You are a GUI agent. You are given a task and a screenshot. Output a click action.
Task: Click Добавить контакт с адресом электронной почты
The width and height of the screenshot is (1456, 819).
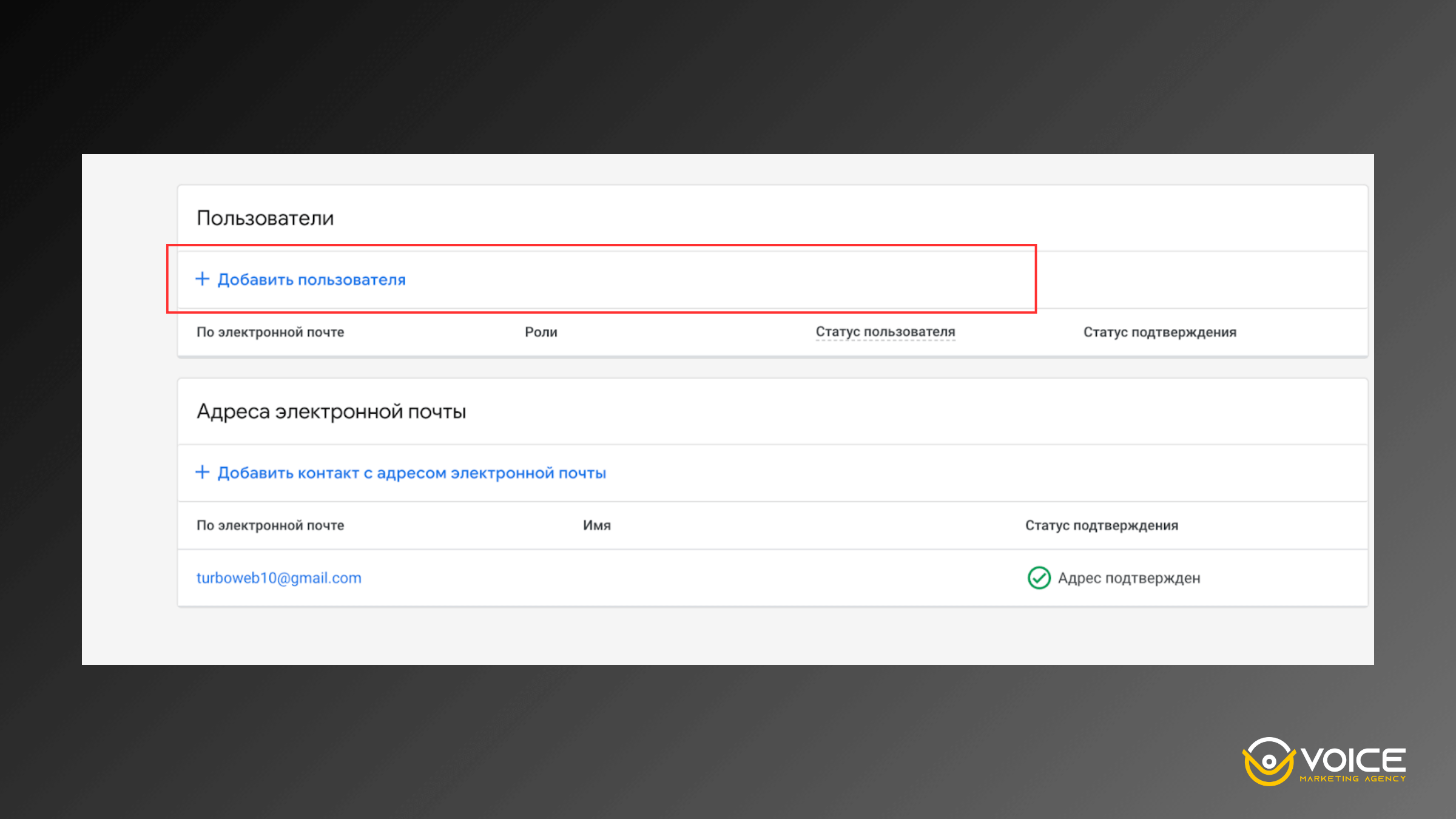tap(411, 473)
